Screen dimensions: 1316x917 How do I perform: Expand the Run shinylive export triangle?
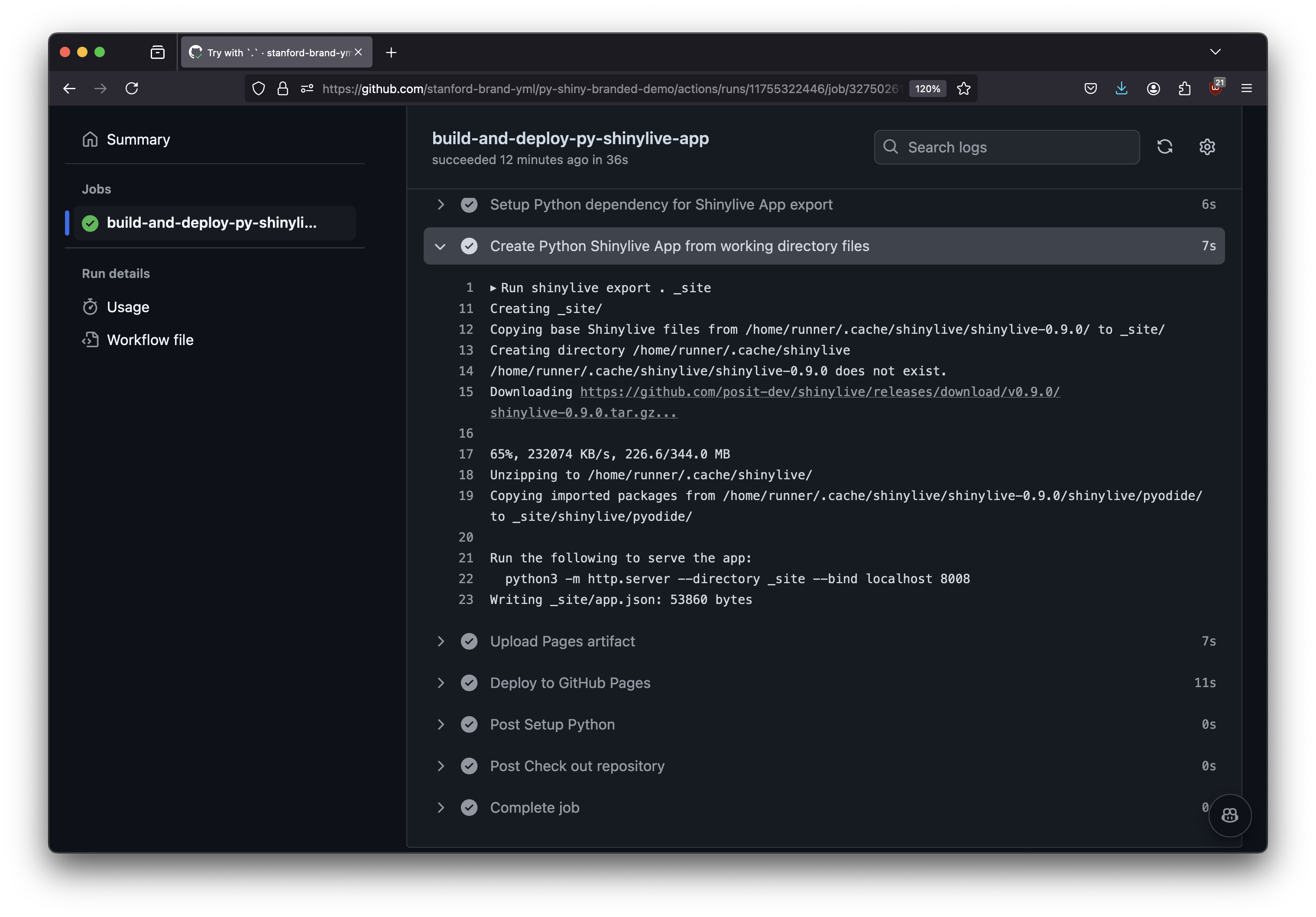[493, 288]
